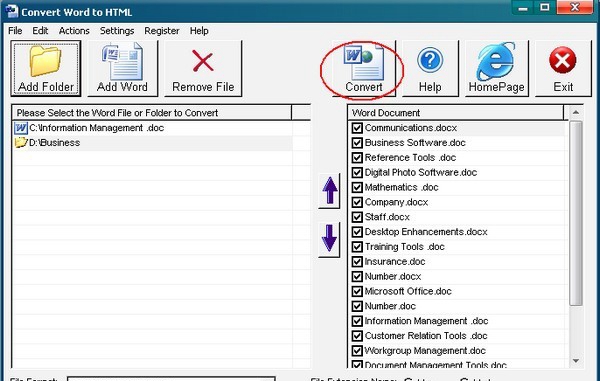Viewport: 600px width, 381px height.
Task: Uncheck Number.doc
Action: click(357, 306)
